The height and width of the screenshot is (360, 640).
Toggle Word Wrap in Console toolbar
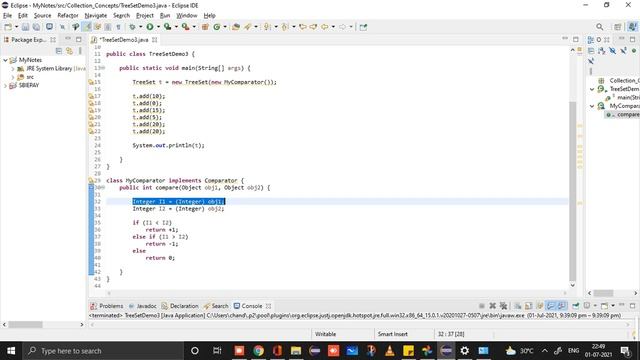coord(540,306)
